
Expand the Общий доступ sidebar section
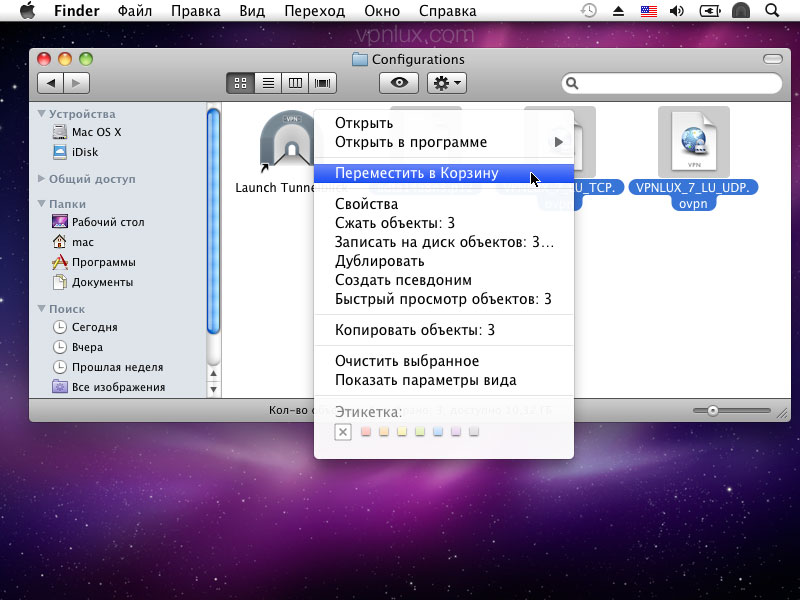pyautogui.click(x=42, y=178)
